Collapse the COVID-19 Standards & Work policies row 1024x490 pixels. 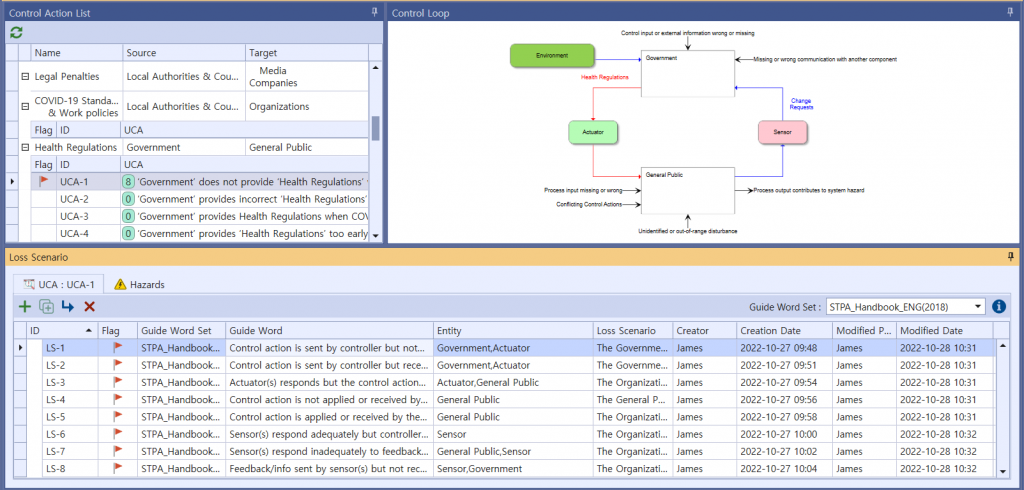pos(25,106)
